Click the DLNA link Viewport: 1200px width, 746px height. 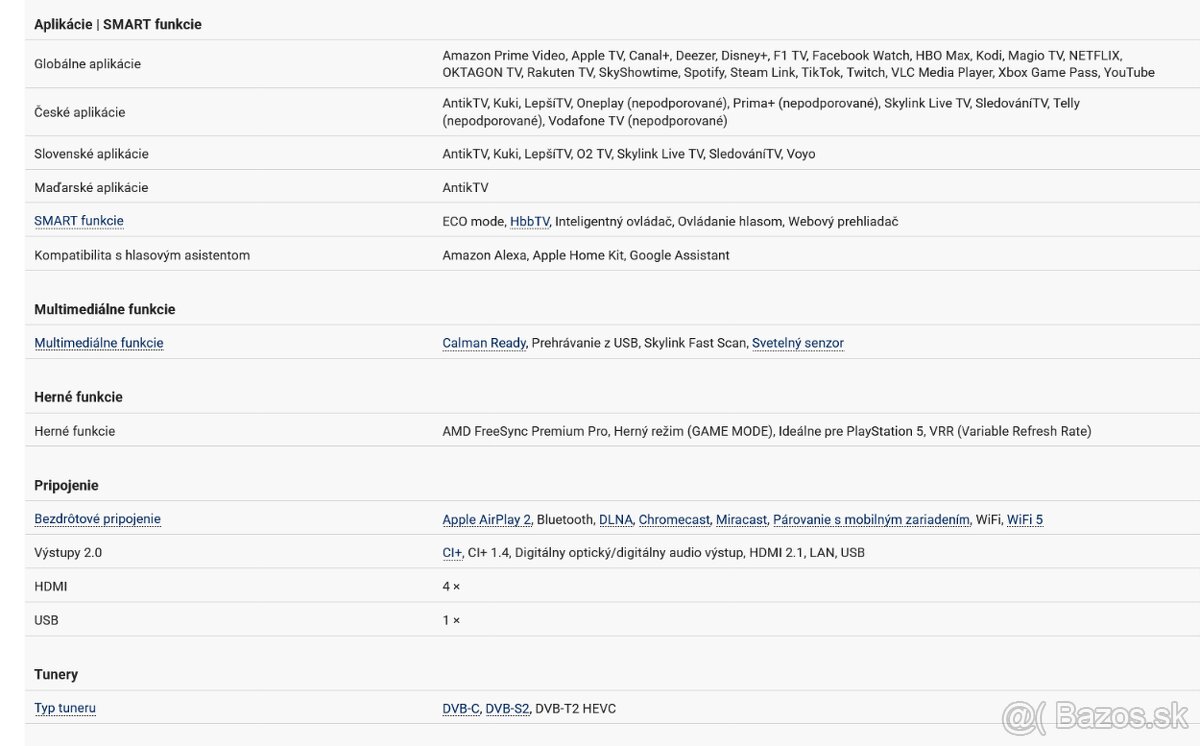point(615,520)
